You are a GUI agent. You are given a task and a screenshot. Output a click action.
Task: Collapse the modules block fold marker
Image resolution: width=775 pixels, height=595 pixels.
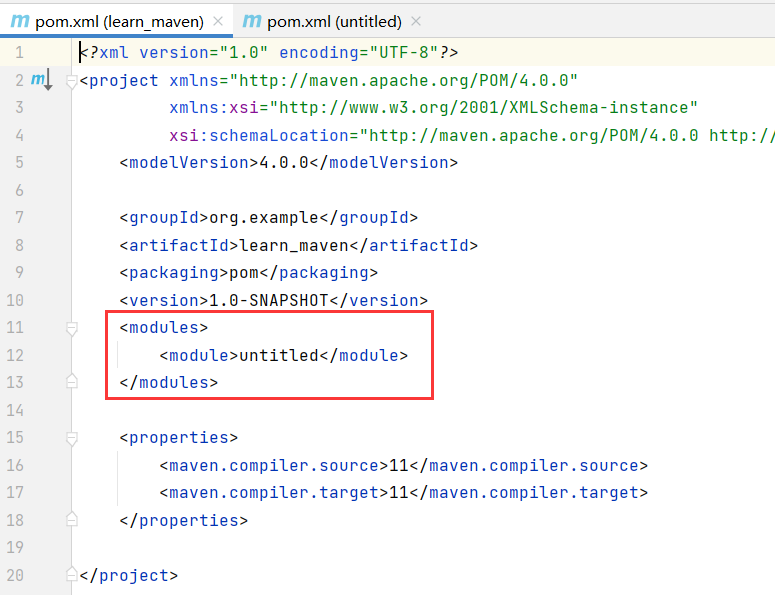[x=72, y=329]
